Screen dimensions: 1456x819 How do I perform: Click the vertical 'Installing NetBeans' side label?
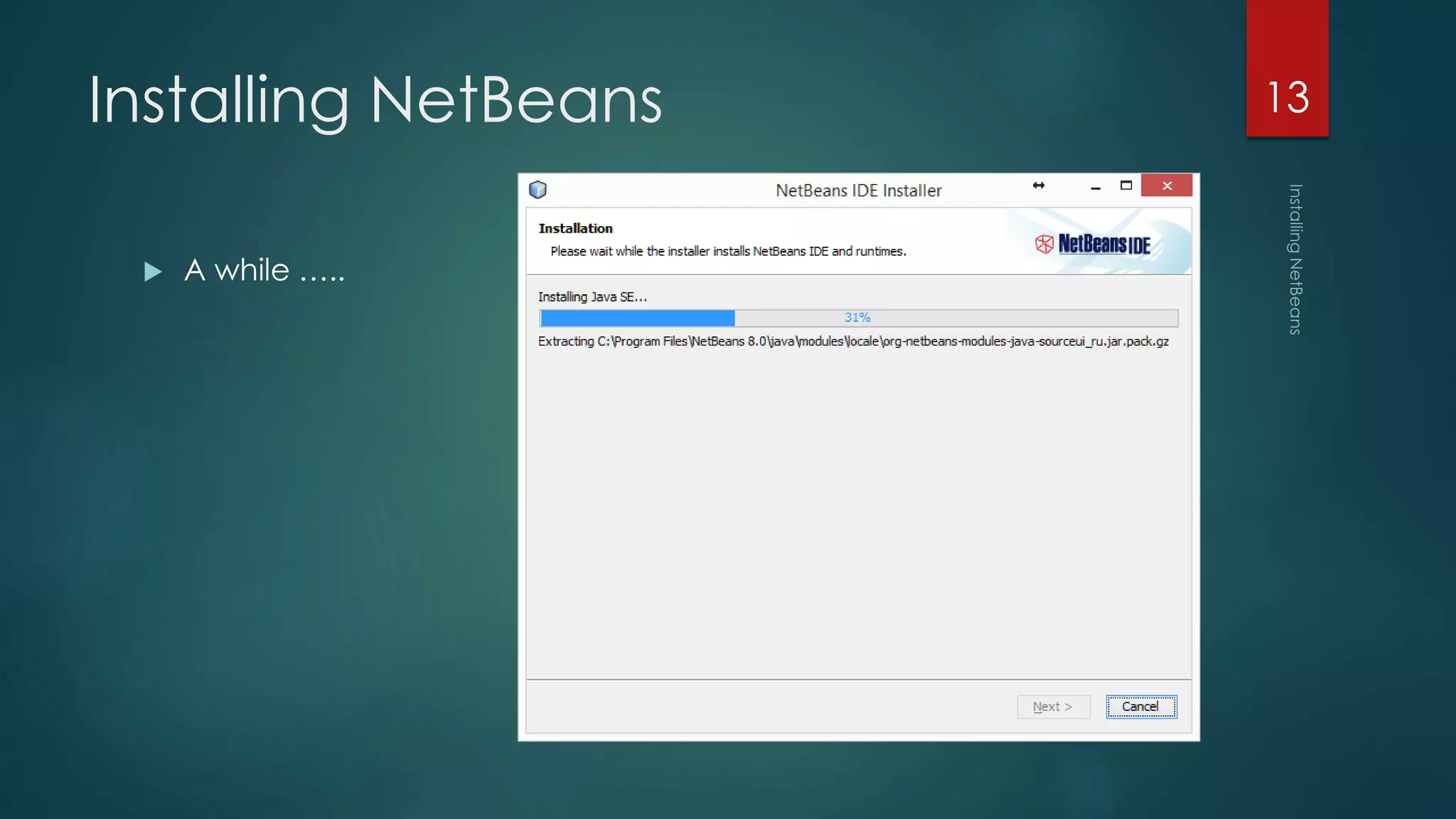coord(1295,259)
